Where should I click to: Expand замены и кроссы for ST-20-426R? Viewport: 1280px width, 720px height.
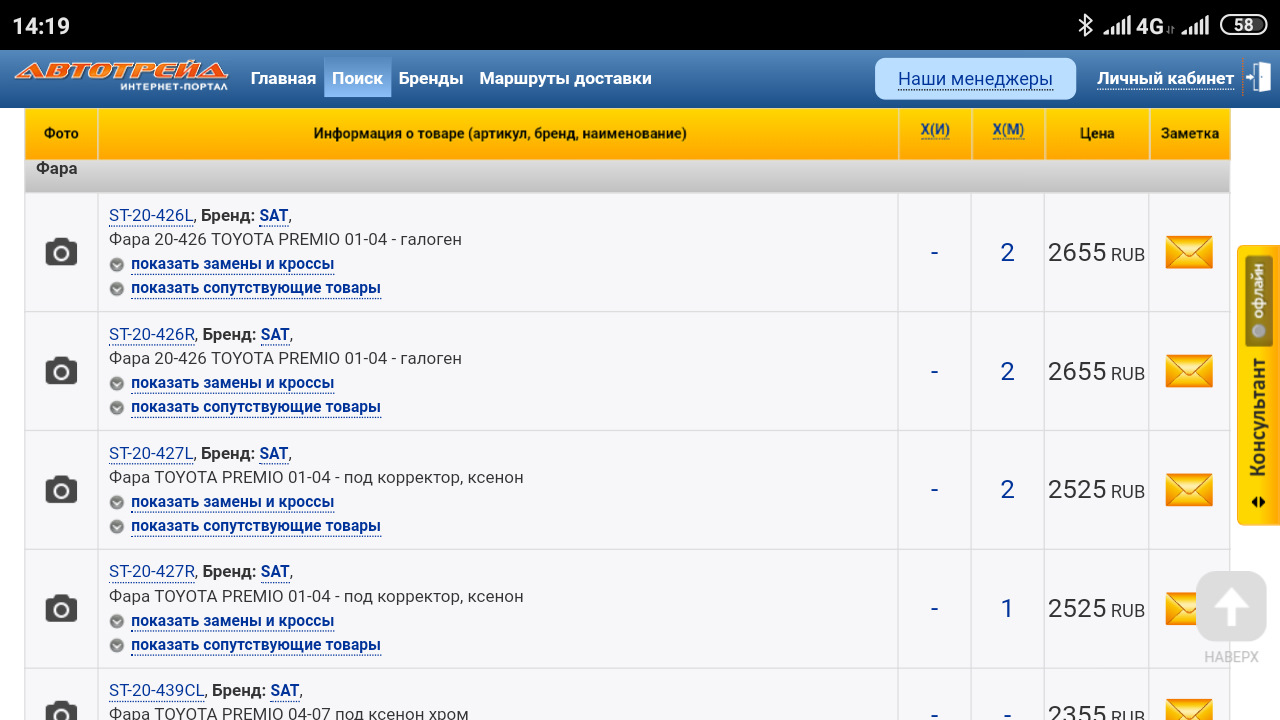232,383
